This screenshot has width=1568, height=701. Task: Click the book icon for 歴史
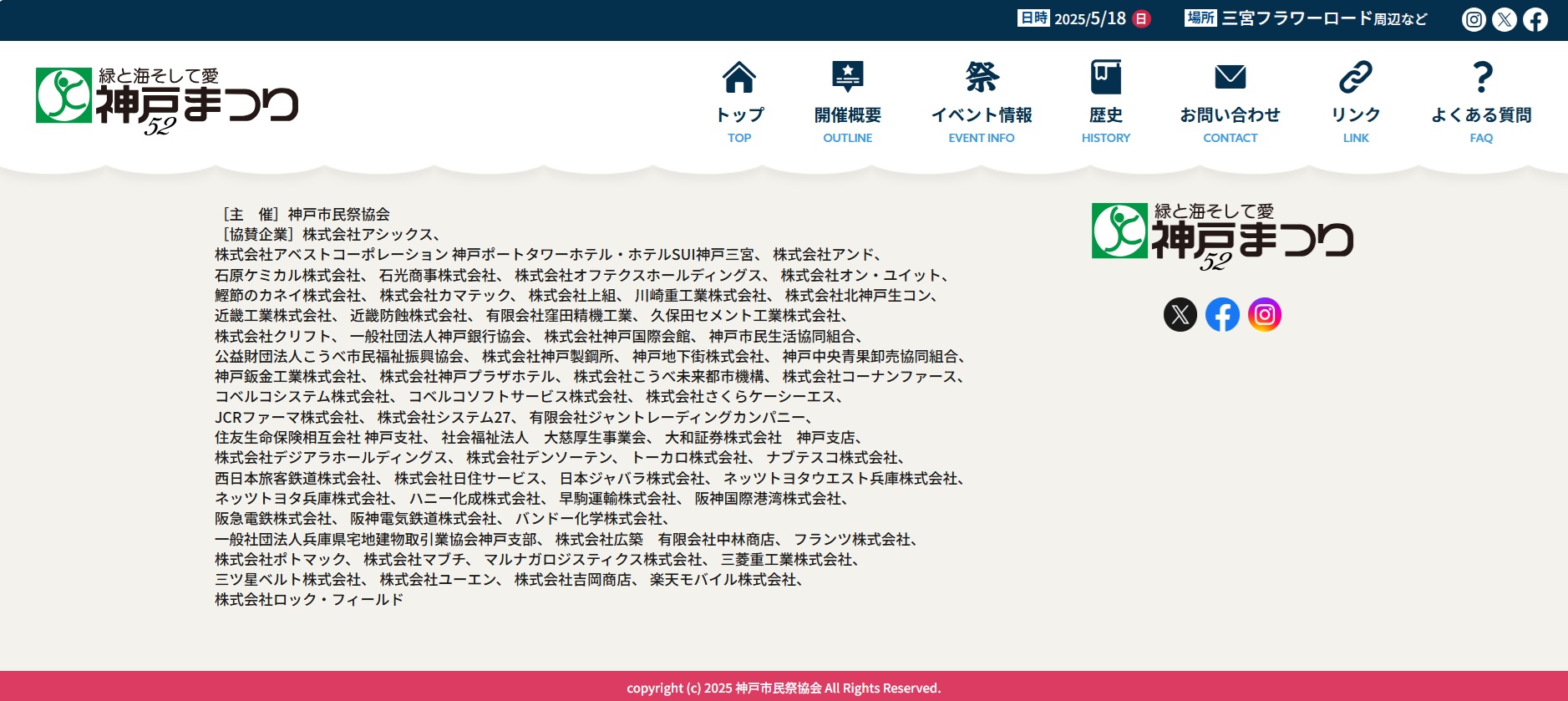click(x=1106, y=77)
